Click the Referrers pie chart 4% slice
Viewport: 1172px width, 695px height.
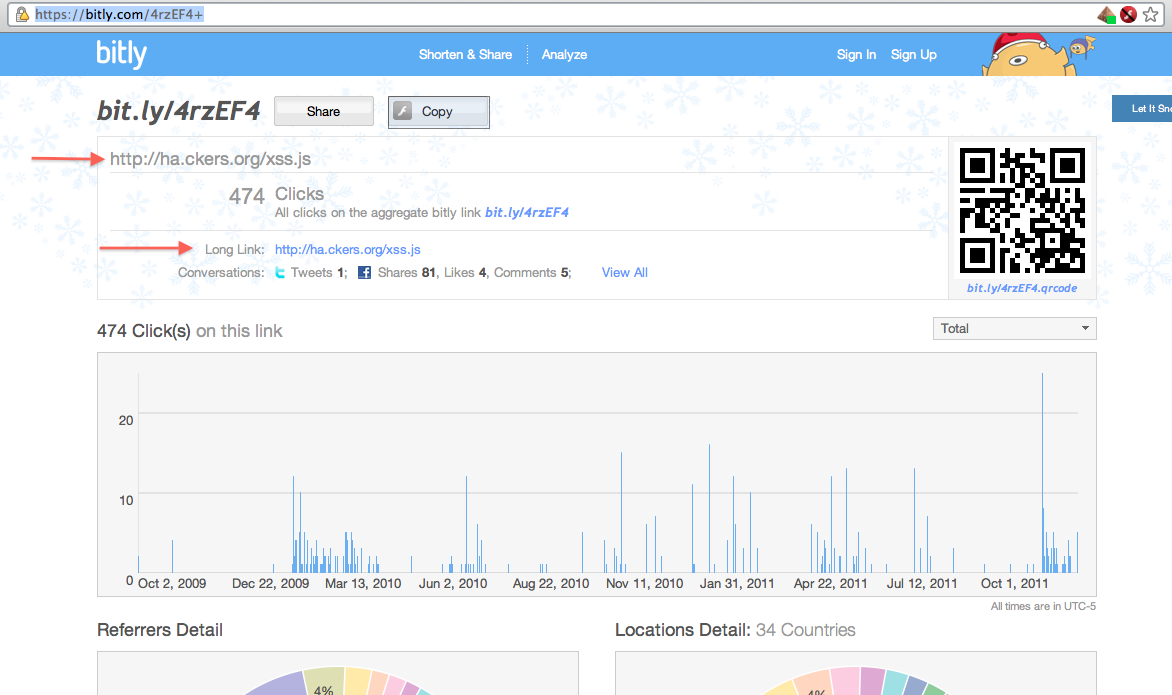[324, 682]
